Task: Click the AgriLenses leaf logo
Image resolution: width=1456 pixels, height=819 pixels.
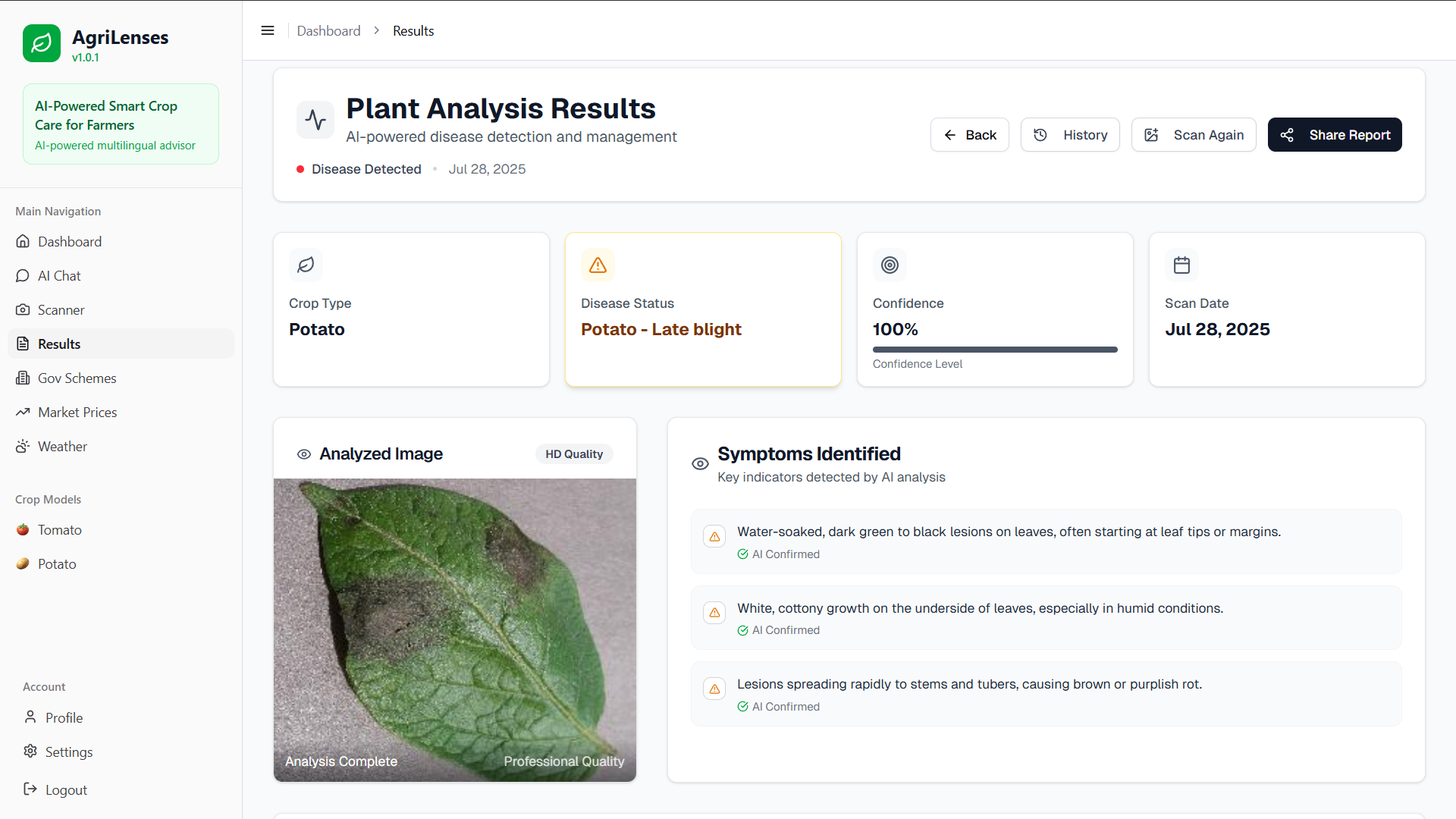Action: tap(42, 43)
